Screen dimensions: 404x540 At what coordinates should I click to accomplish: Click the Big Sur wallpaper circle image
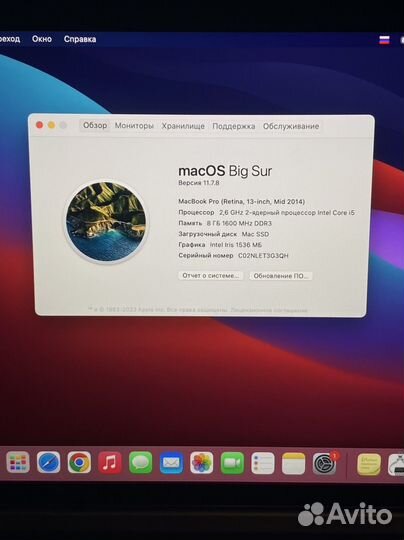tap(106, 222)
